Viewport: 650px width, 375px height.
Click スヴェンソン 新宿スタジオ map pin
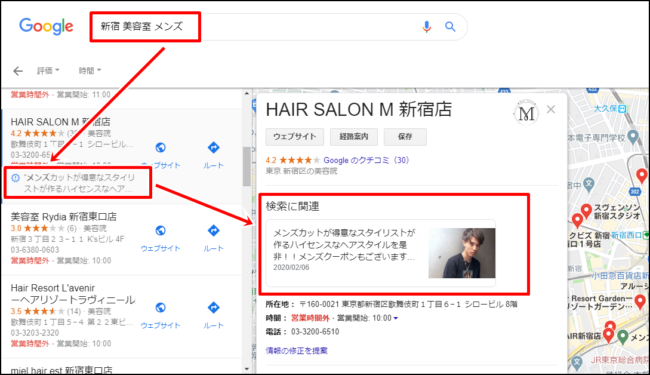pos(586,211)
